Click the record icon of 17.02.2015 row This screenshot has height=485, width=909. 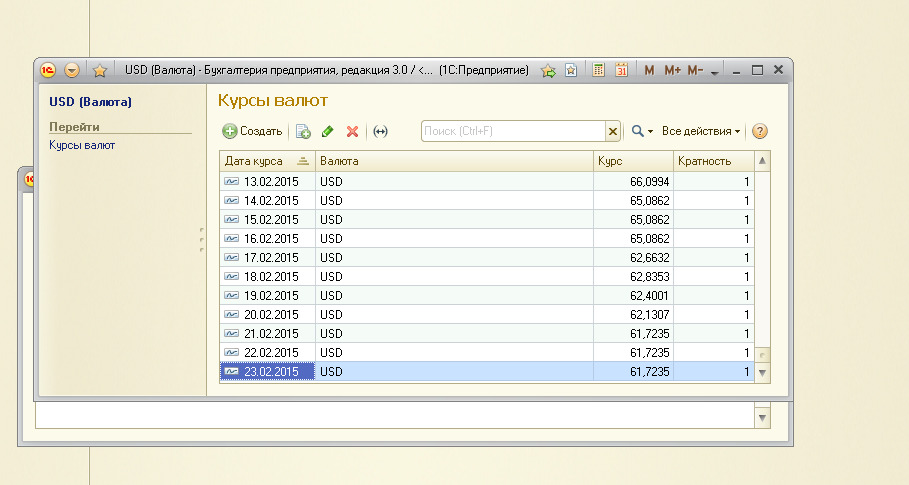(231, 257)
